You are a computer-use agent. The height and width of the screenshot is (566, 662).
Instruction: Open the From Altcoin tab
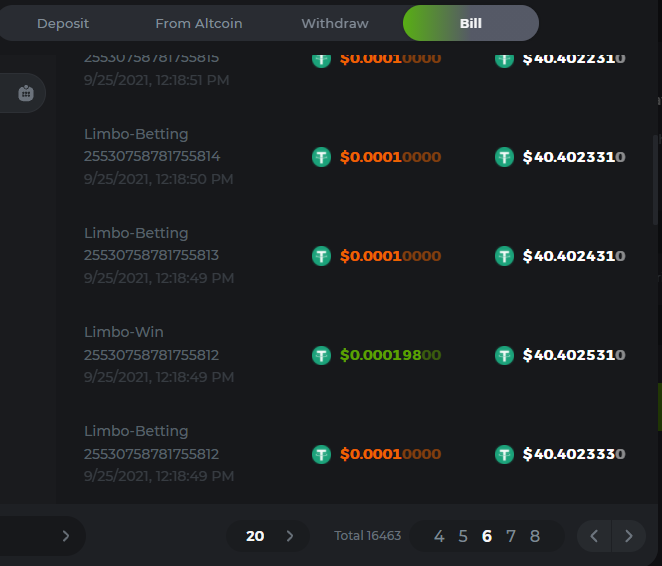coord(199,23)
